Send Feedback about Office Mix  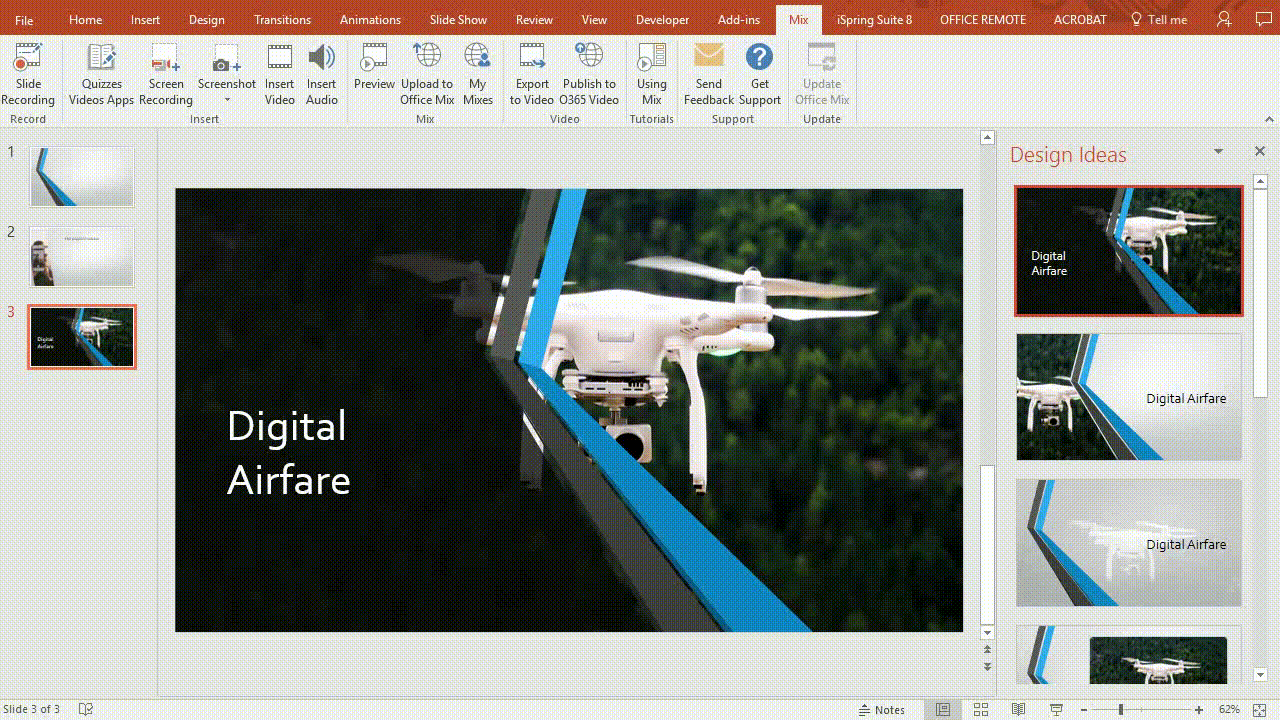tap(708, 70)
